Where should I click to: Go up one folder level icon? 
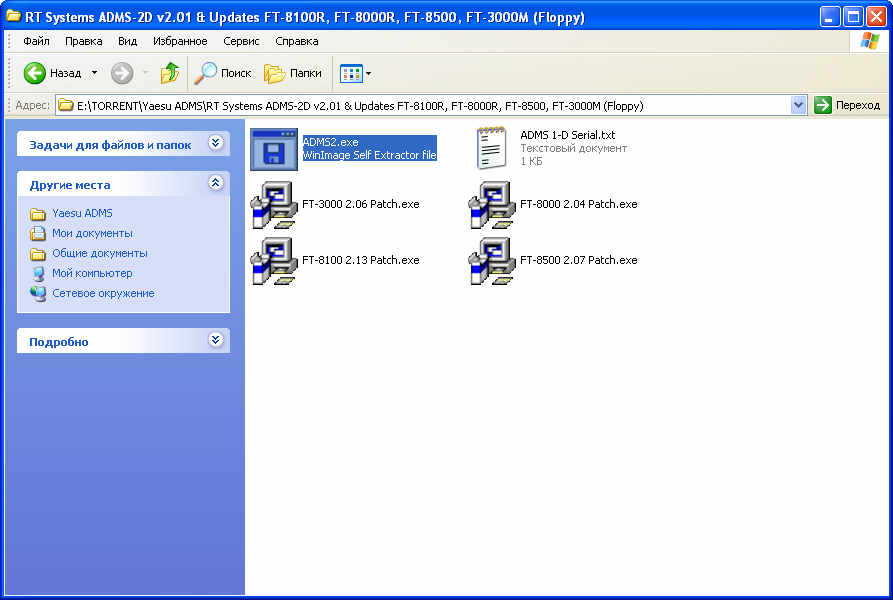170,73
